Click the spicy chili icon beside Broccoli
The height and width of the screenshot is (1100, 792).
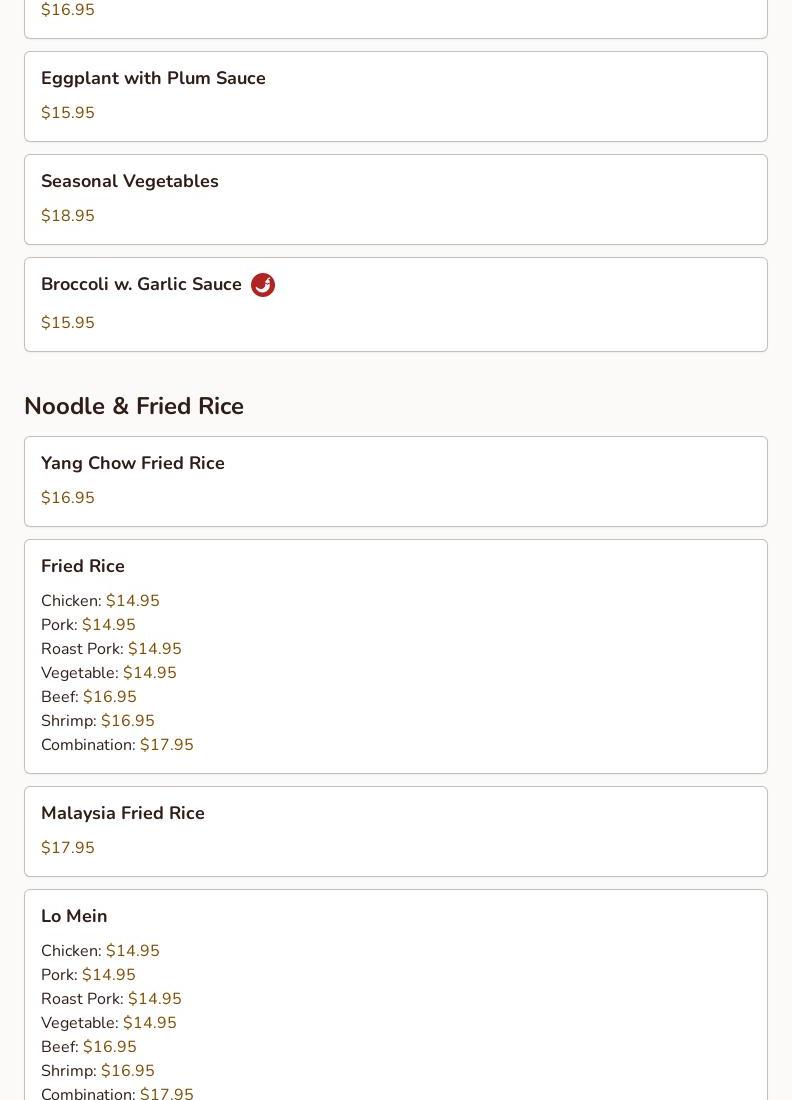click(x=263, y=285)
